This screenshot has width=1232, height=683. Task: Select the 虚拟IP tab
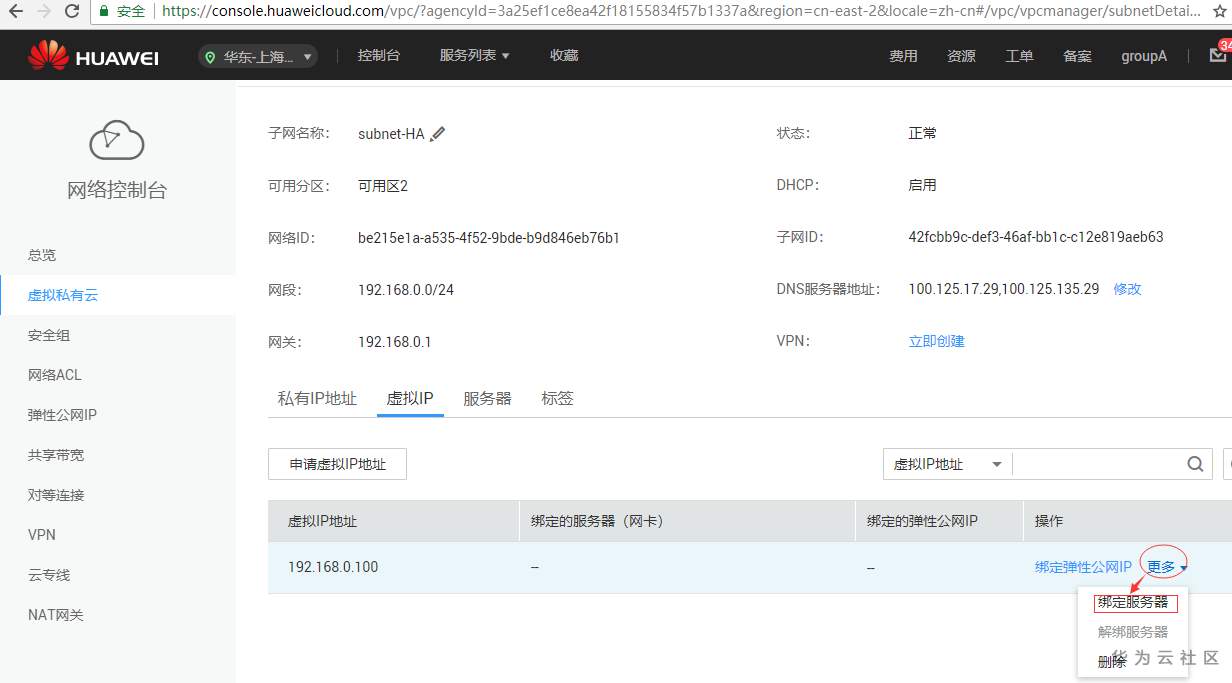coord(410,398)
